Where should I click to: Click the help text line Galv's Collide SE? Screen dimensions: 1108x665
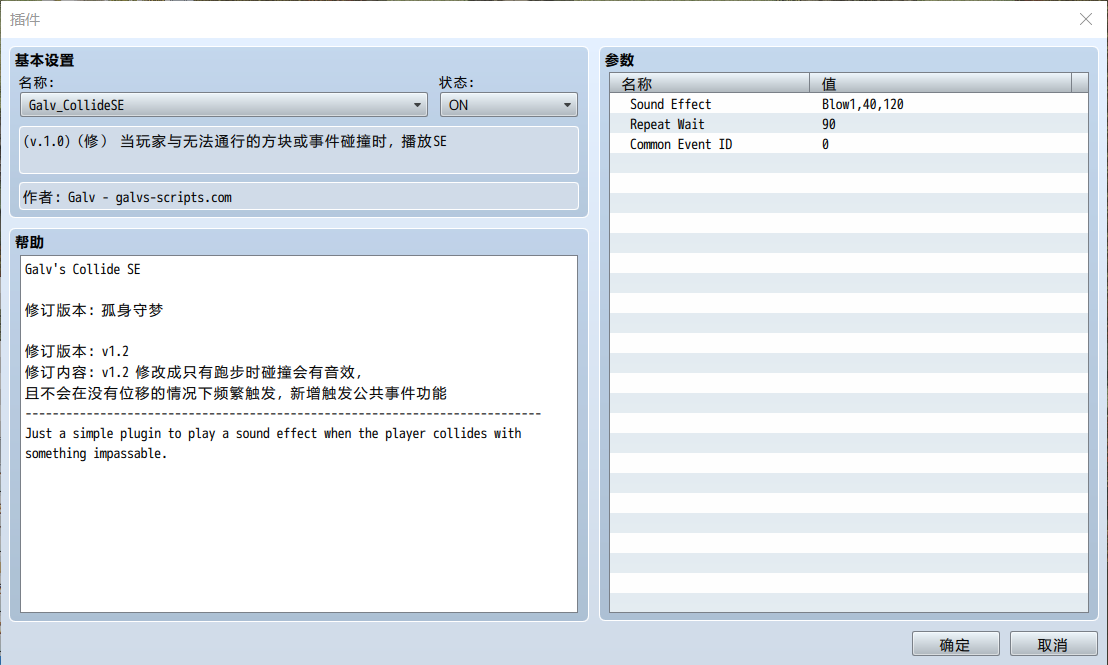tap(83, 269)
